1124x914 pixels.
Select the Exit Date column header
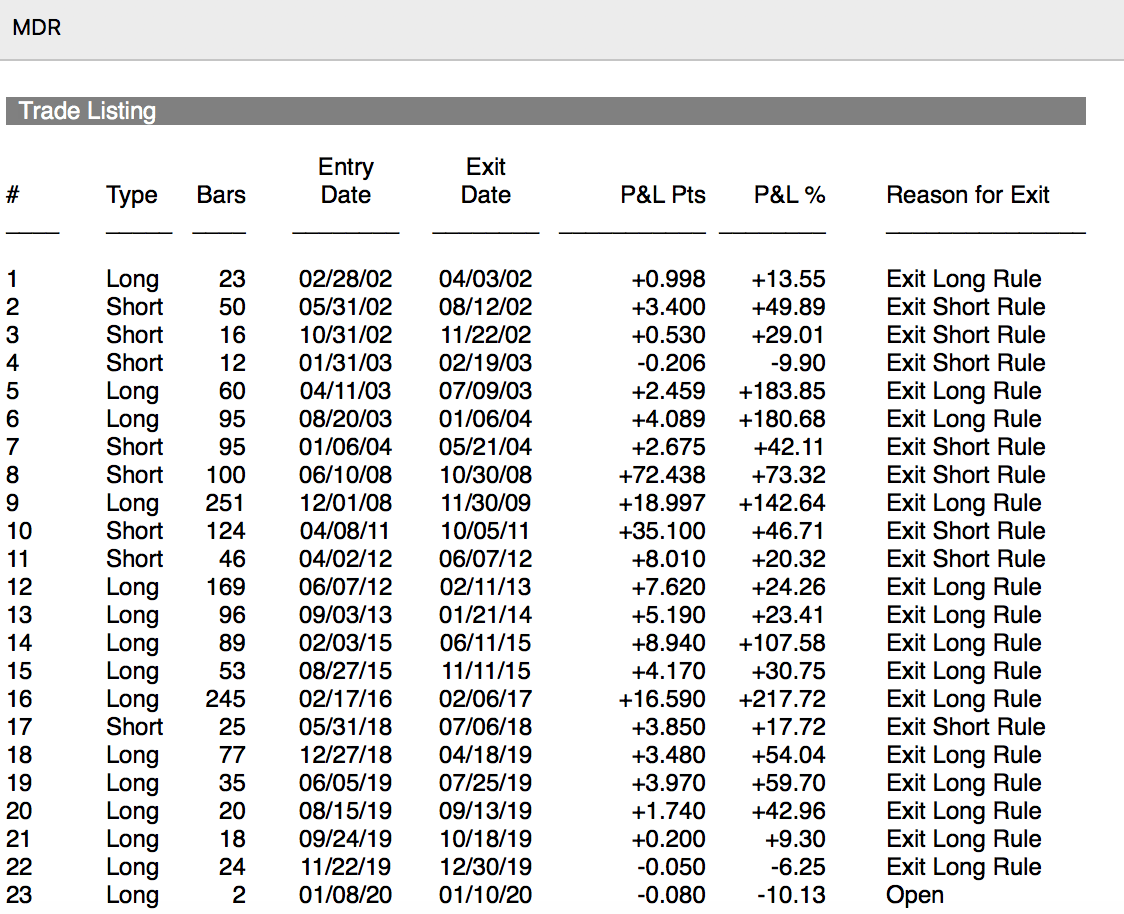point(486,181)
